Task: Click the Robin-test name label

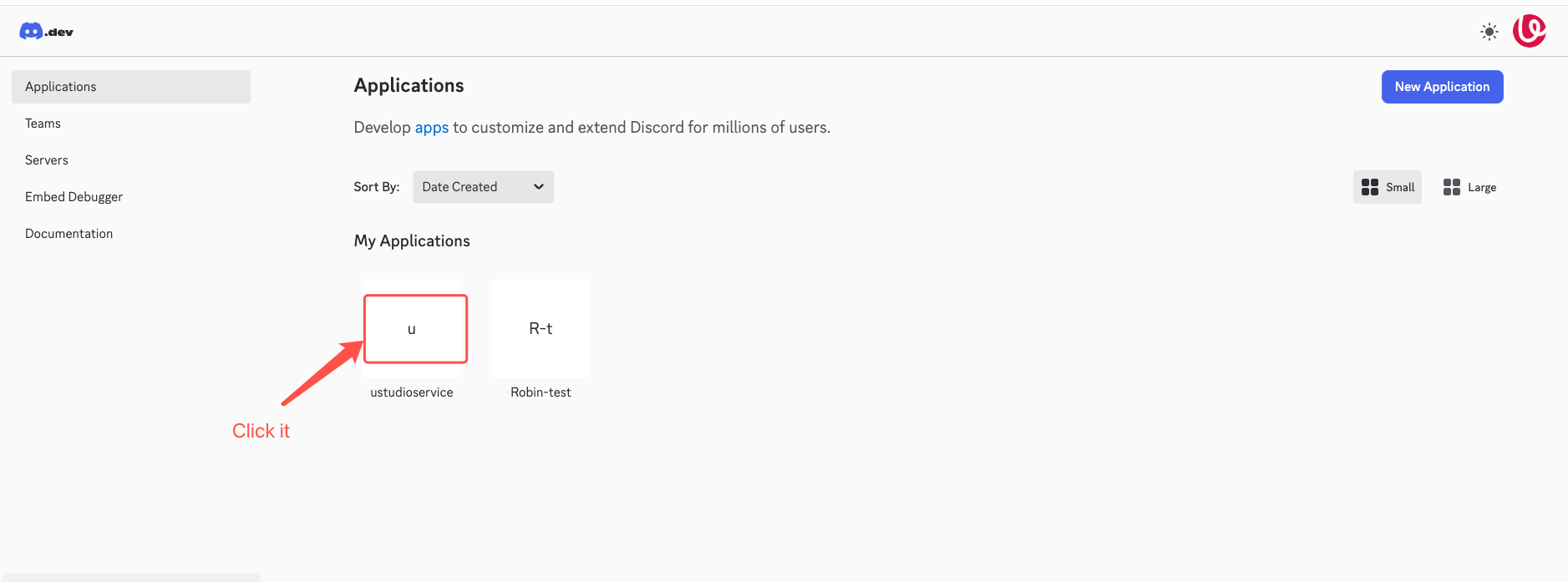Action: point(540,392)
